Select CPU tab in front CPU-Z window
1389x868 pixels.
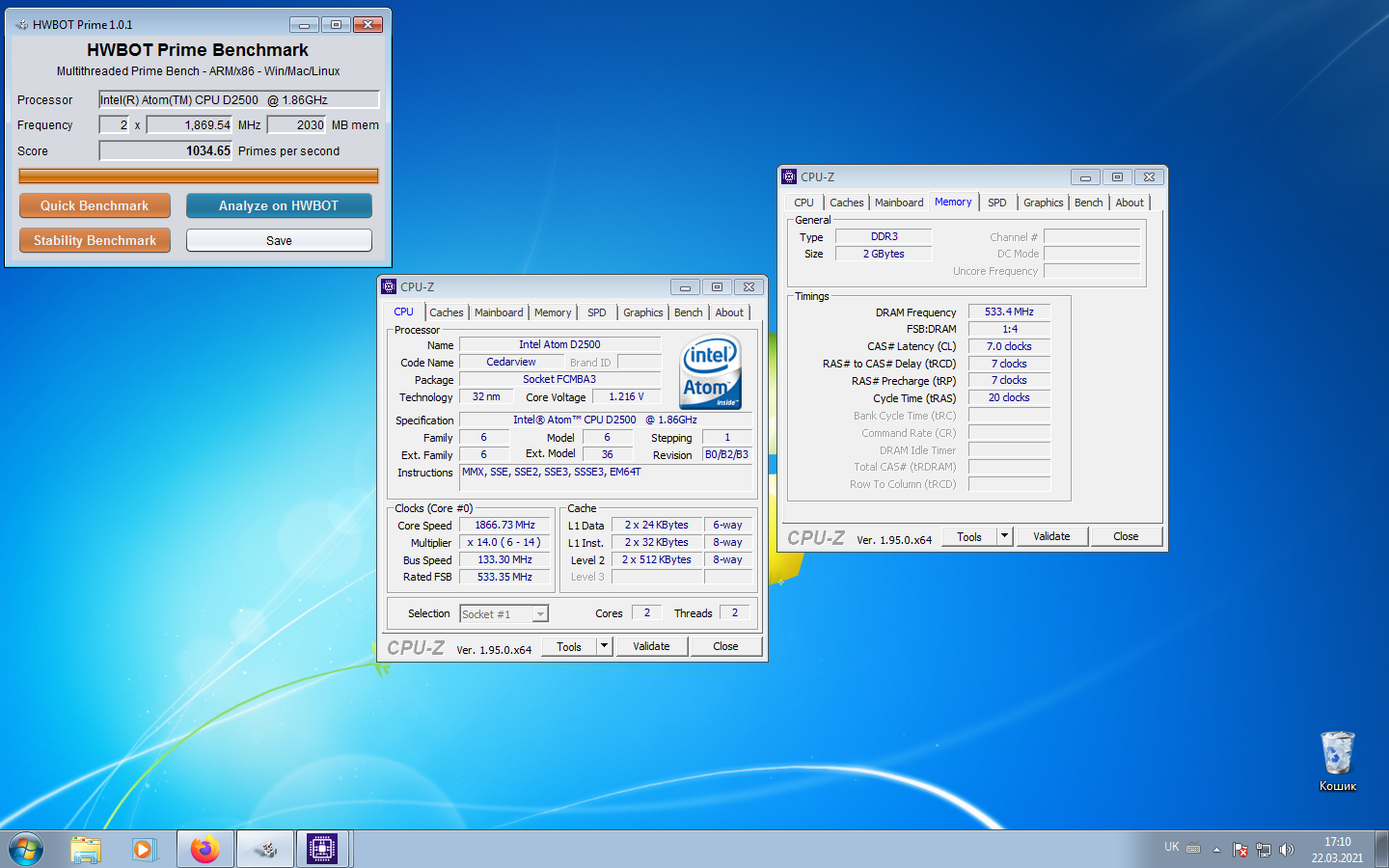pos(403,312)
